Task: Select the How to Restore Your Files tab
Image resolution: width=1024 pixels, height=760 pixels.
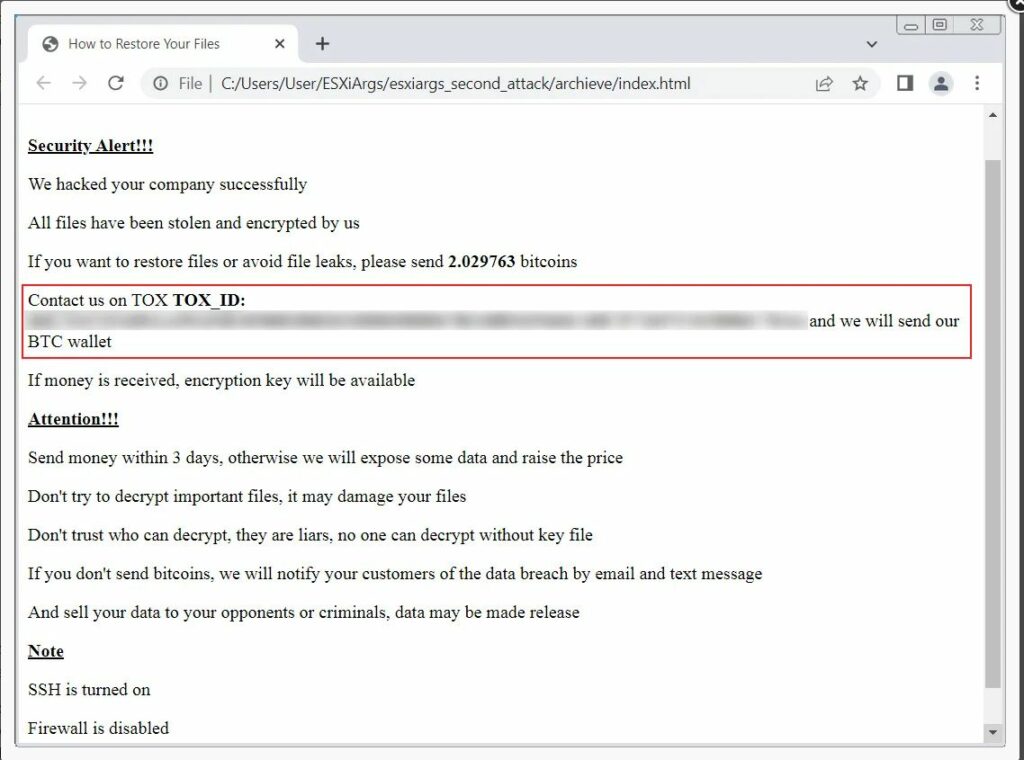Action: tap(145, 44)
